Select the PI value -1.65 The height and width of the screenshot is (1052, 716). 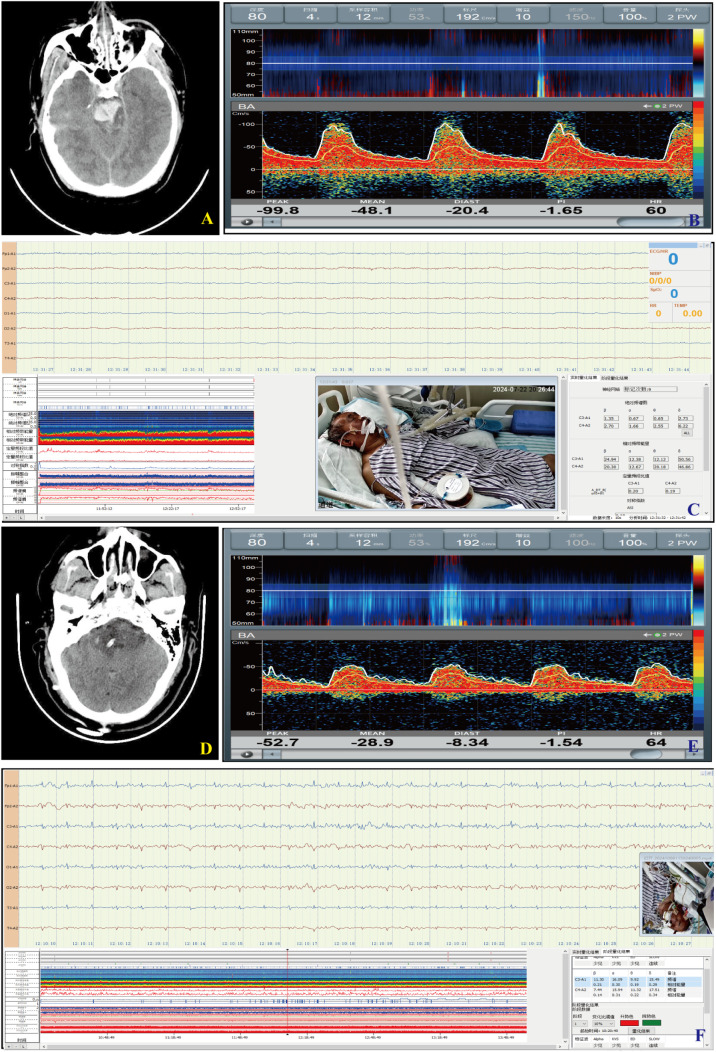[561, 211]
